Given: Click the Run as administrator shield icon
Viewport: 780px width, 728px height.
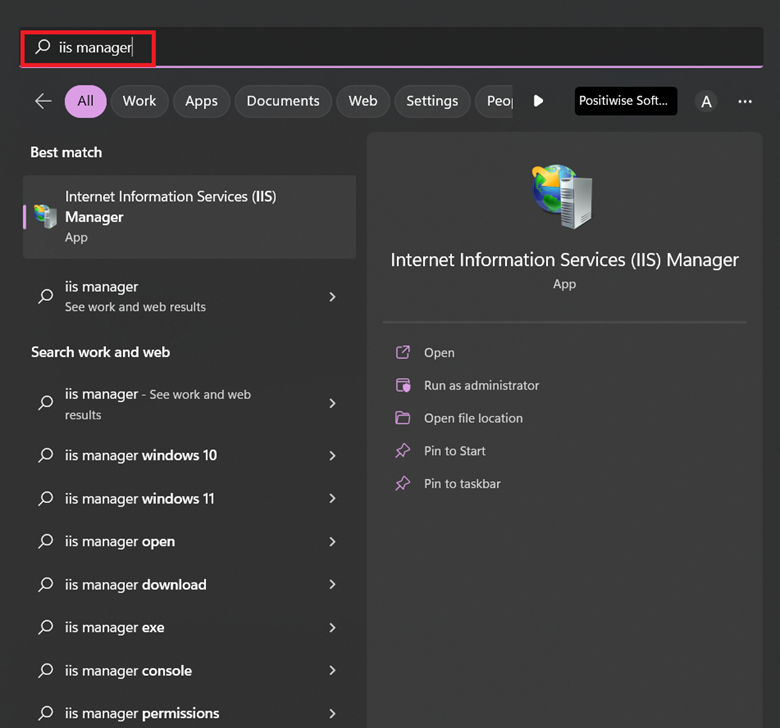Looking at the screenshot, I should [402, 385].
